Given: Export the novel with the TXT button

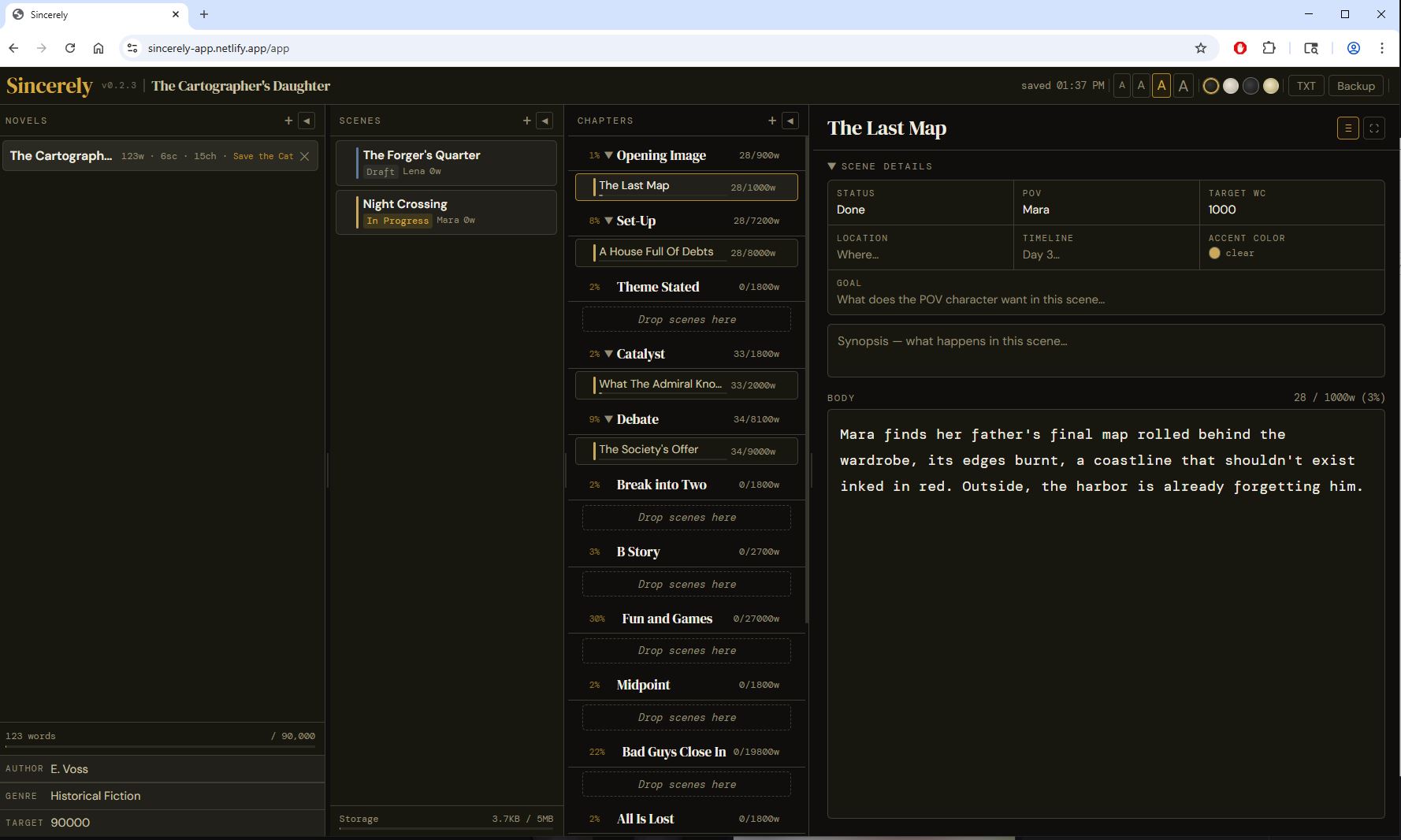Looking at the screenshot, I should coord(1306,86).
